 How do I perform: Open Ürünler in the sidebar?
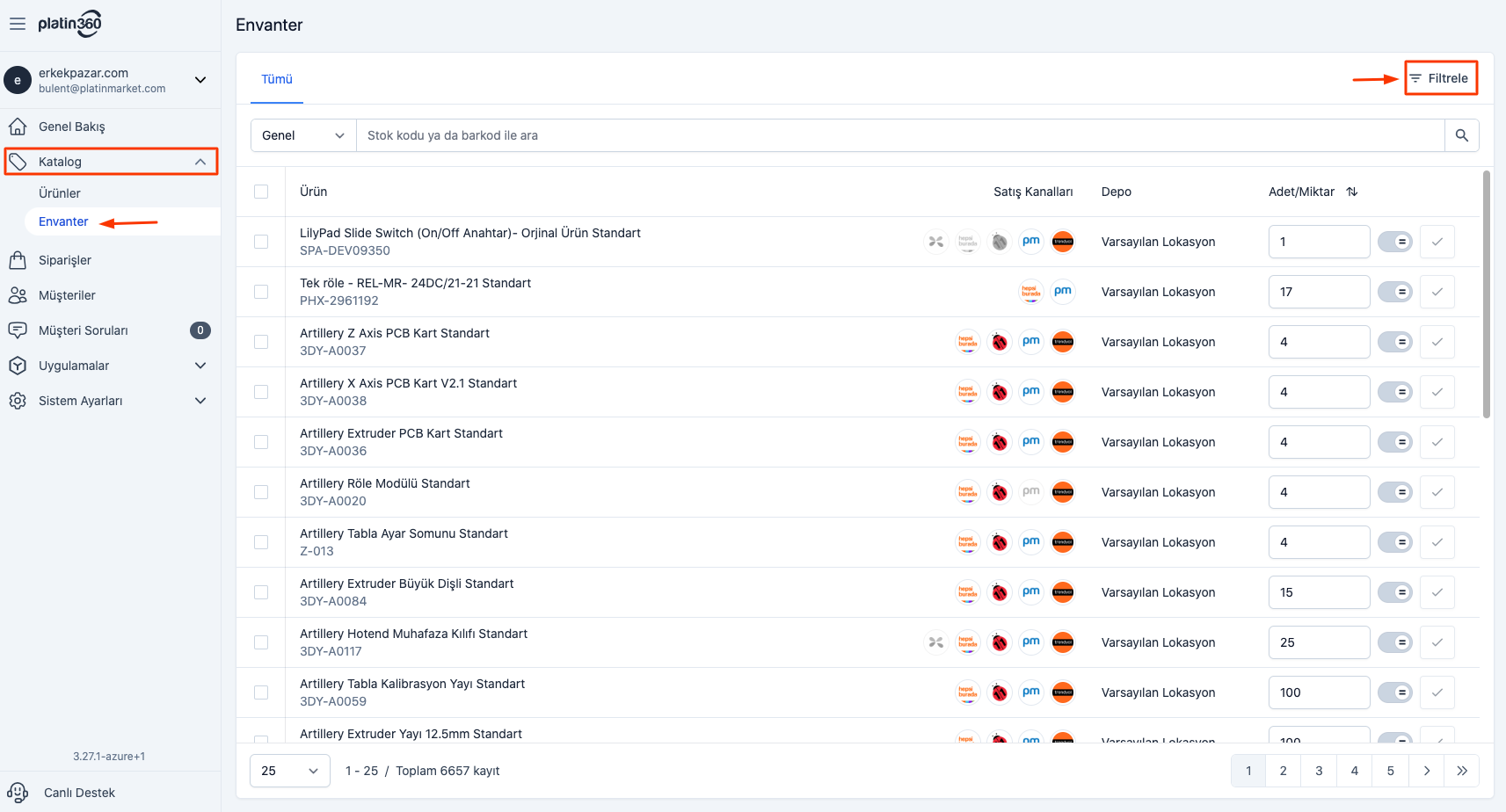(60, 193)
